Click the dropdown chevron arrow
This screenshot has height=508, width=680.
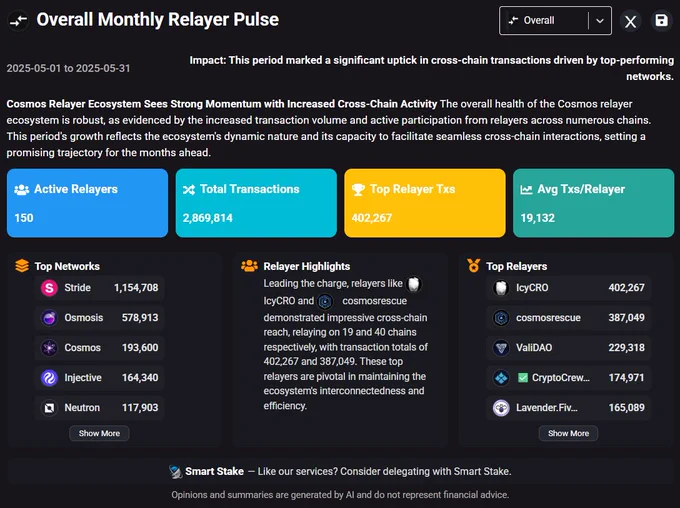(x=600, y=20)
